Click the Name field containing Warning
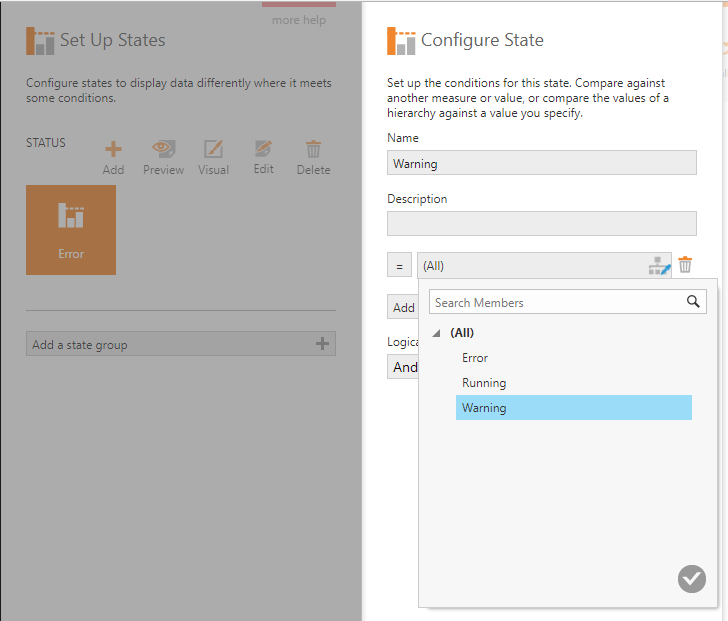 (x=541, y=163)
